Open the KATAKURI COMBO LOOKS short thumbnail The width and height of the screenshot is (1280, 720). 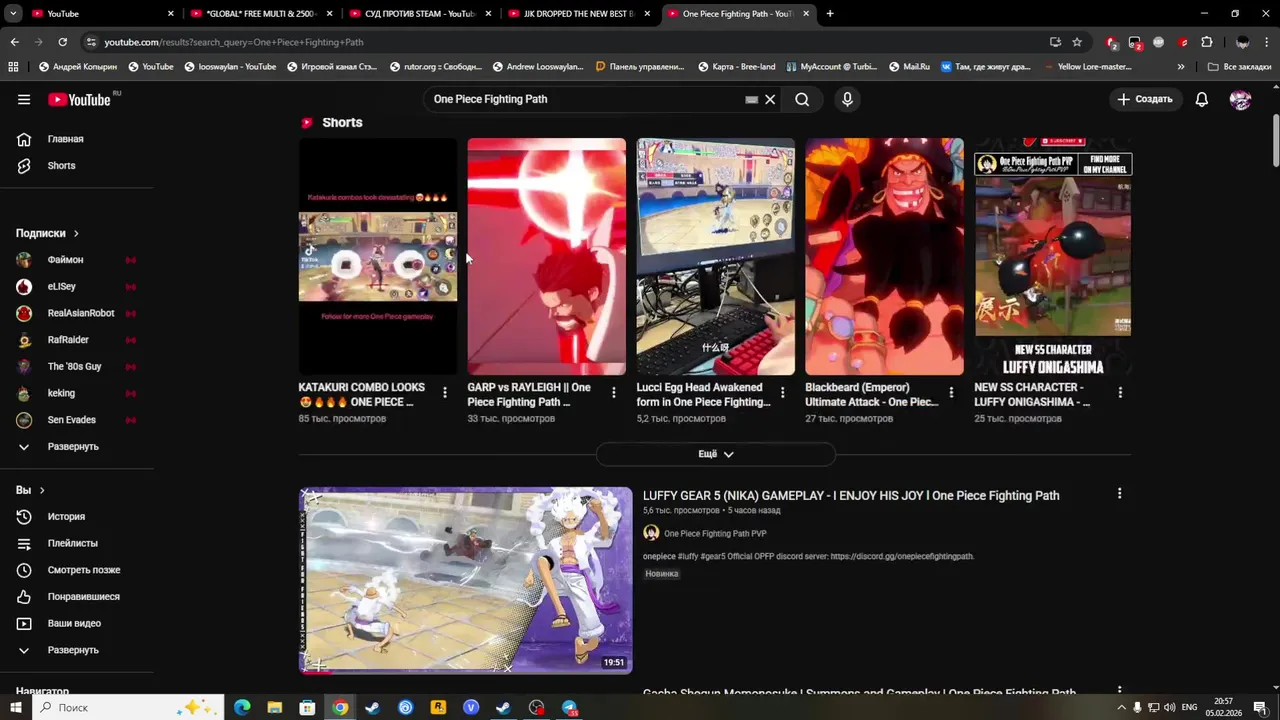click(x=378, y=257)
